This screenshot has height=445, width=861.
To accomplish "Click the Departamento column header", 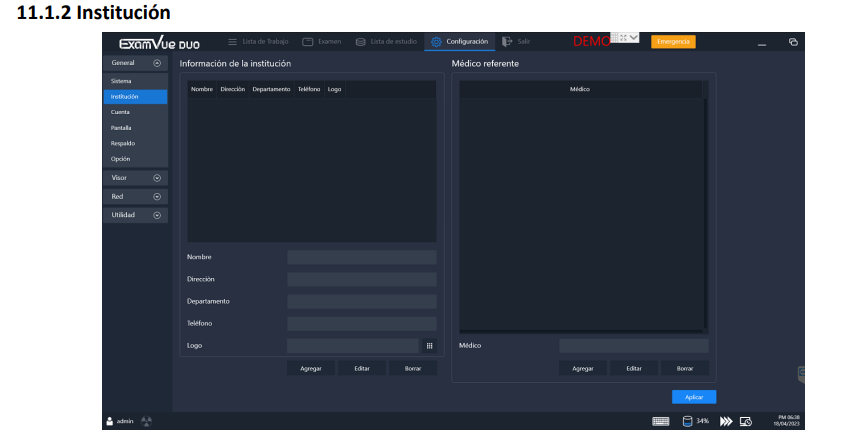I will [x=271, y=90].
